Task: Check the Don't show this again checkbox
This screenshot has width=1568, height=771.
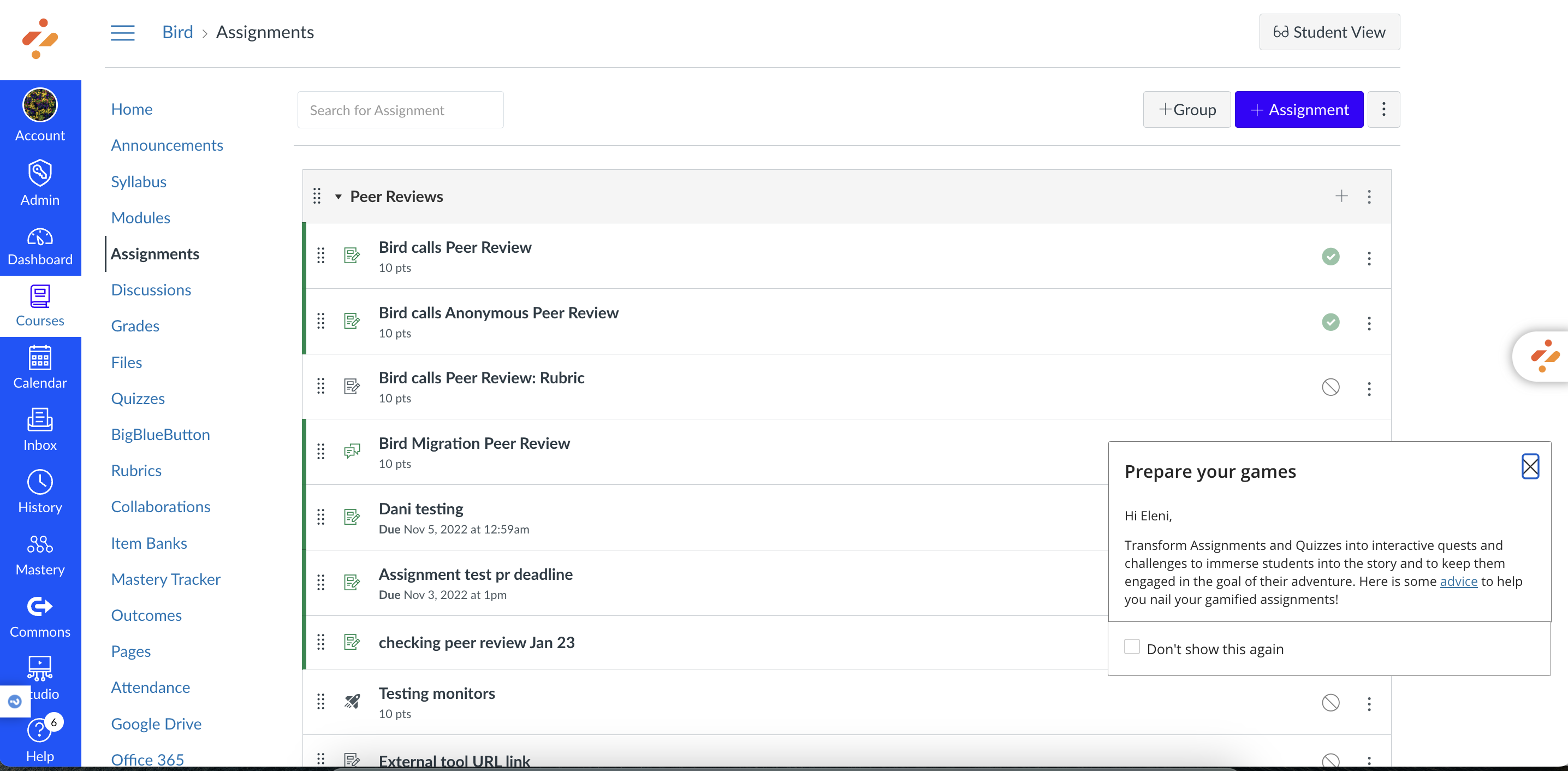Action: (1132, 648)
